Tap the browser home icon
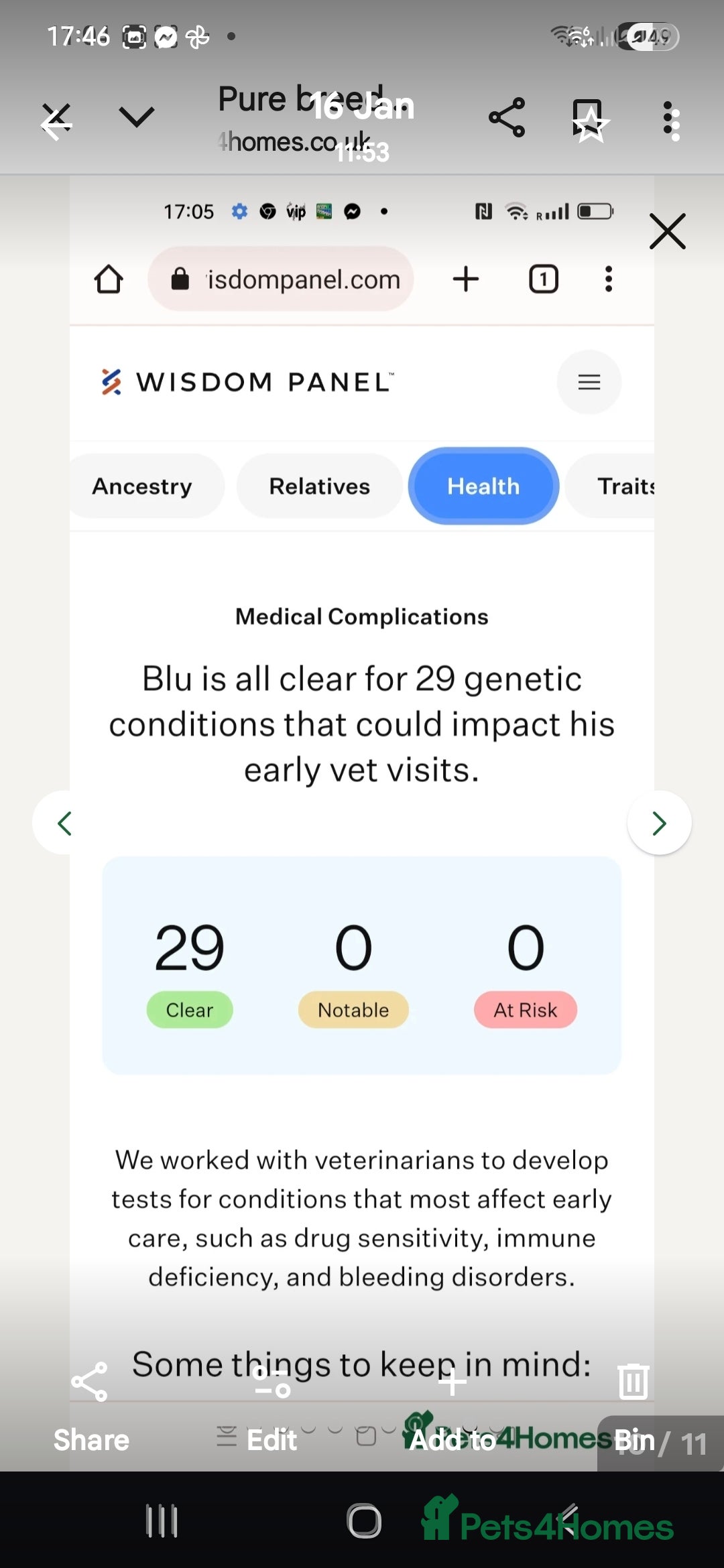Image resolution: width=724 pixels, height=1568 pixels. 109,279
